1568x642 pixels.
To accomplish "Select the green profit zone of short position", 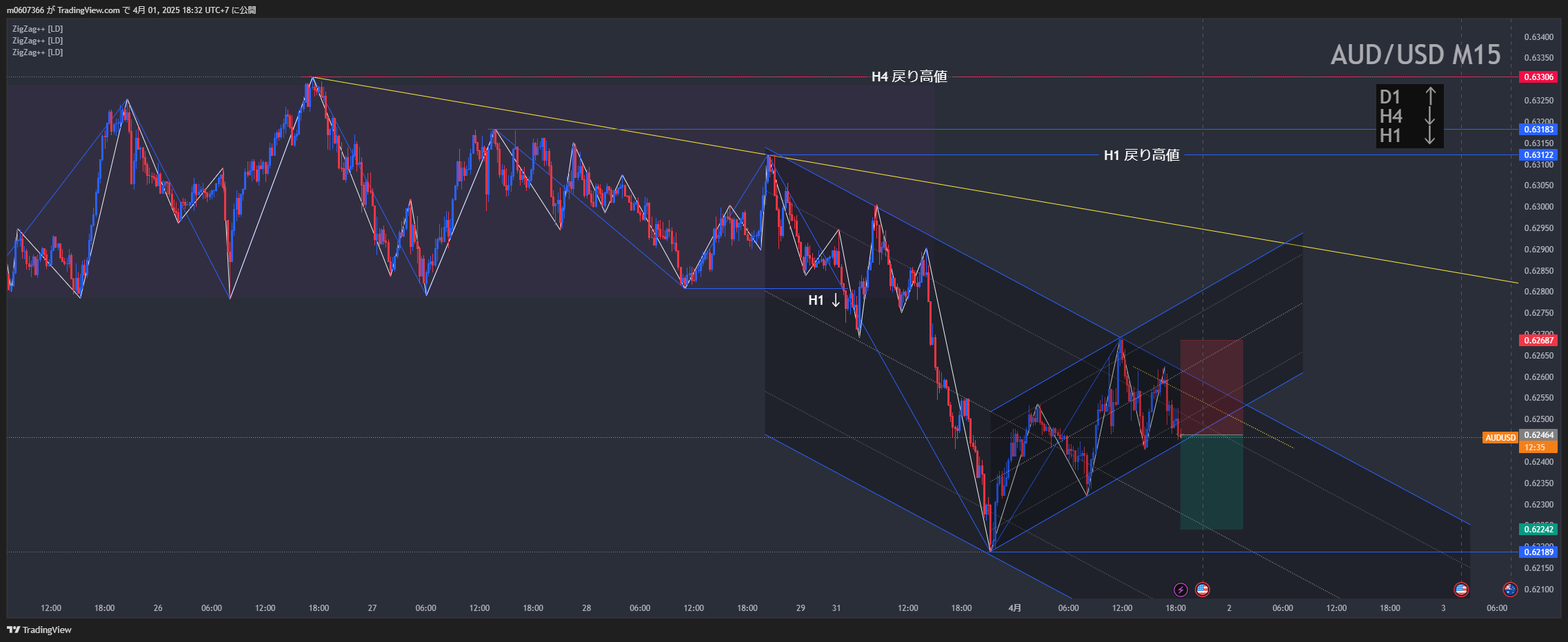I will pos(1212,483).
